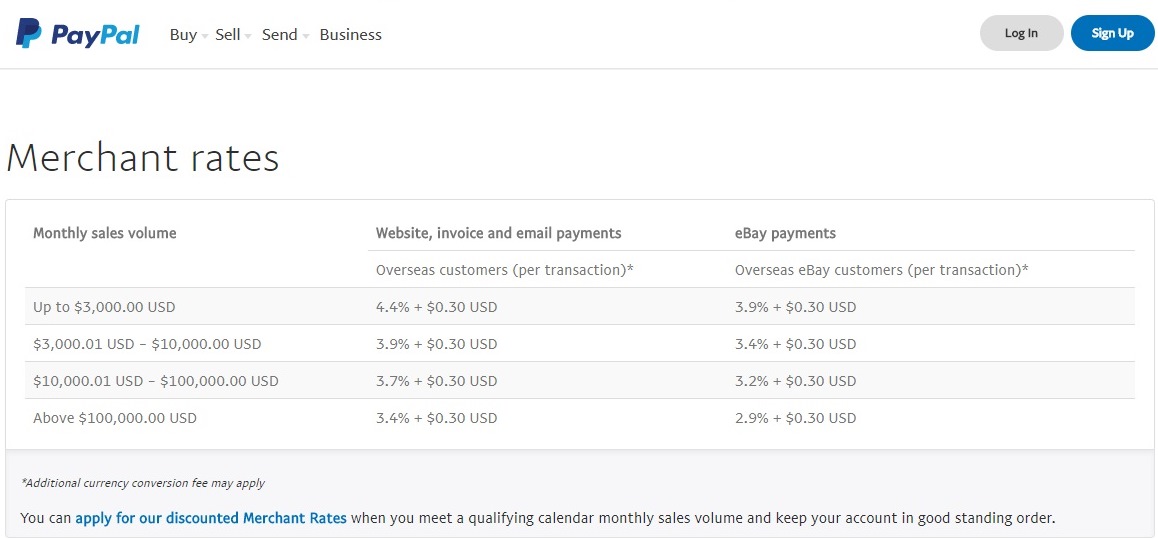Open the Send dropdown menu
The width and height of the screenshot is (1158, 540).
click(284, 35)
